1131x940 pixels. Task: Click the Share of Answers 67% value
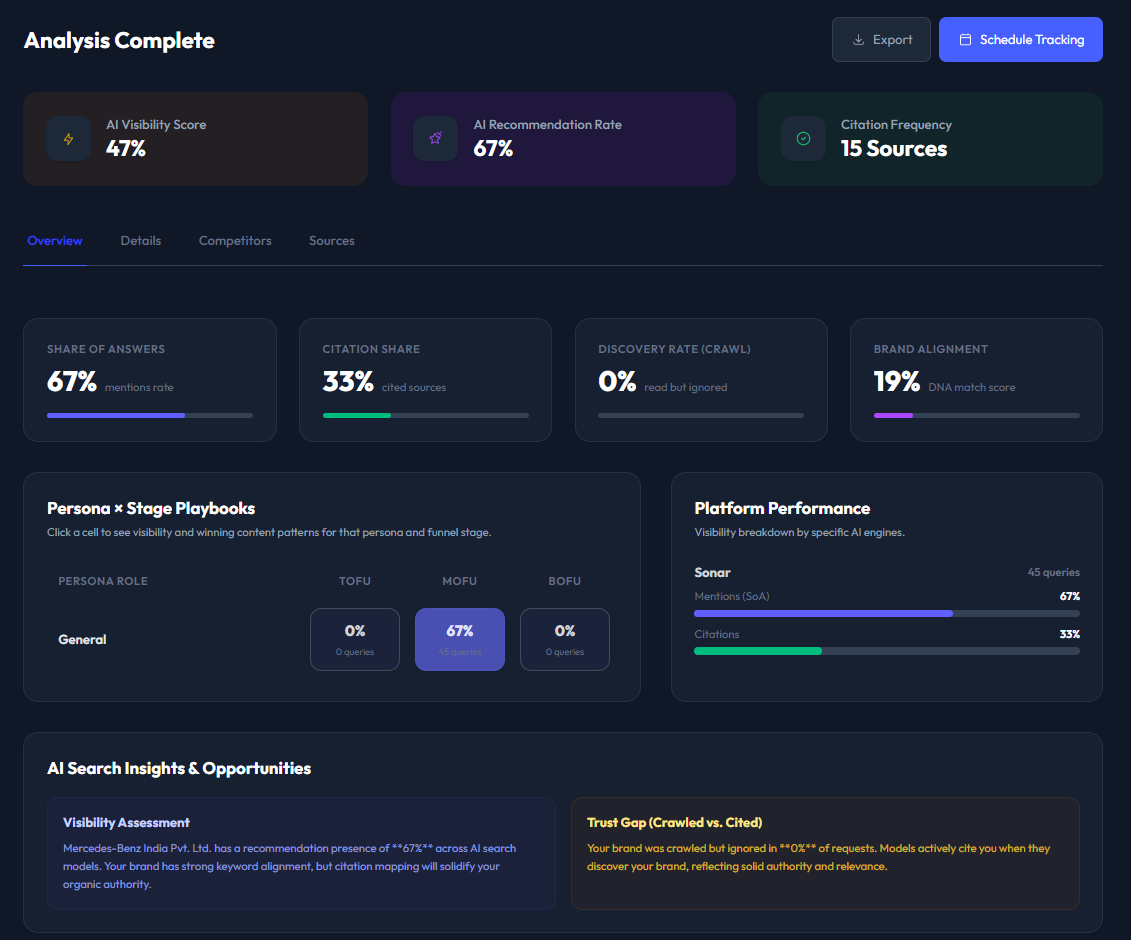[72, 381]
